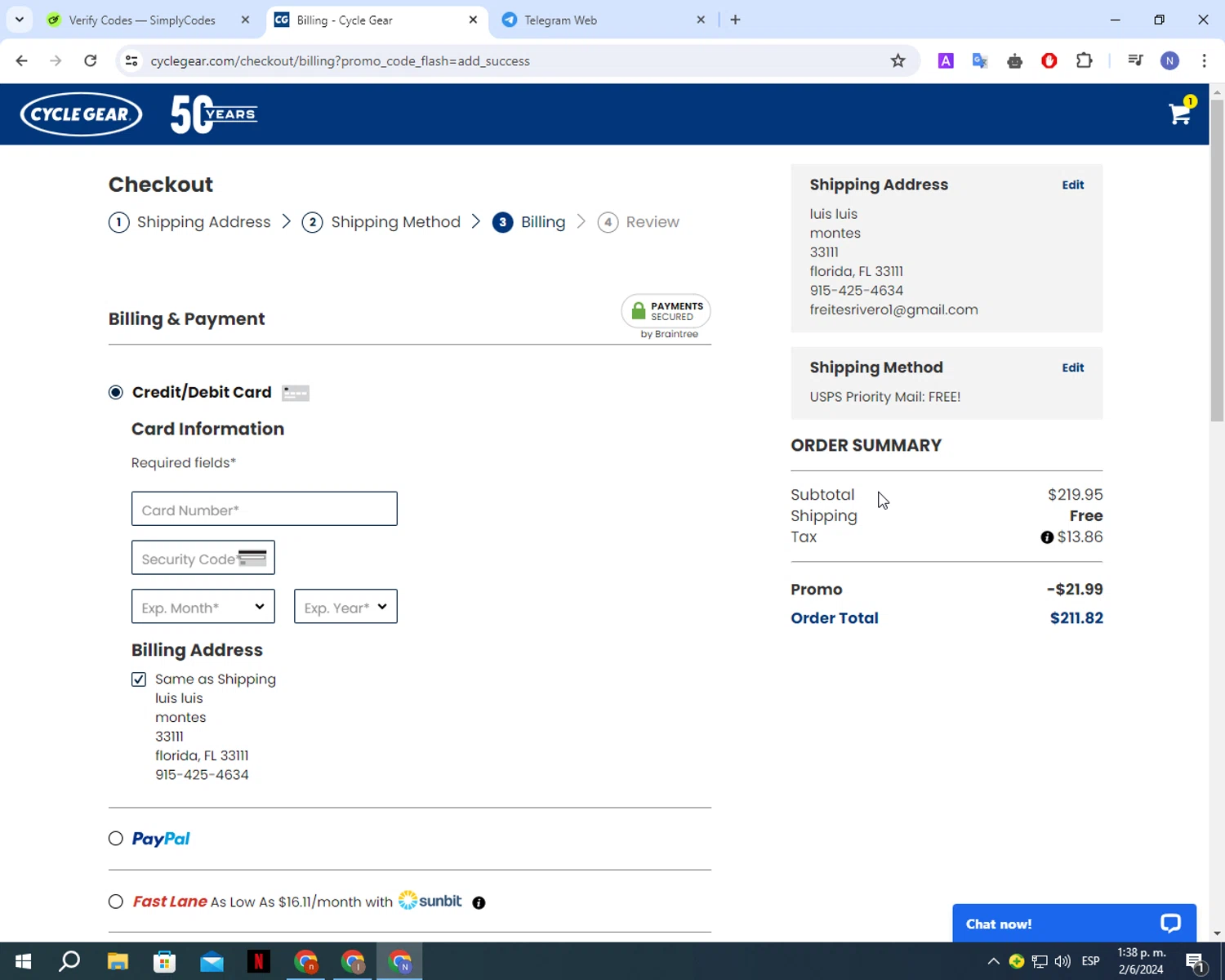Viewport: 1225px width, 980px height.
Task: Open a new browser tab
Action: (x=735, y=20)
